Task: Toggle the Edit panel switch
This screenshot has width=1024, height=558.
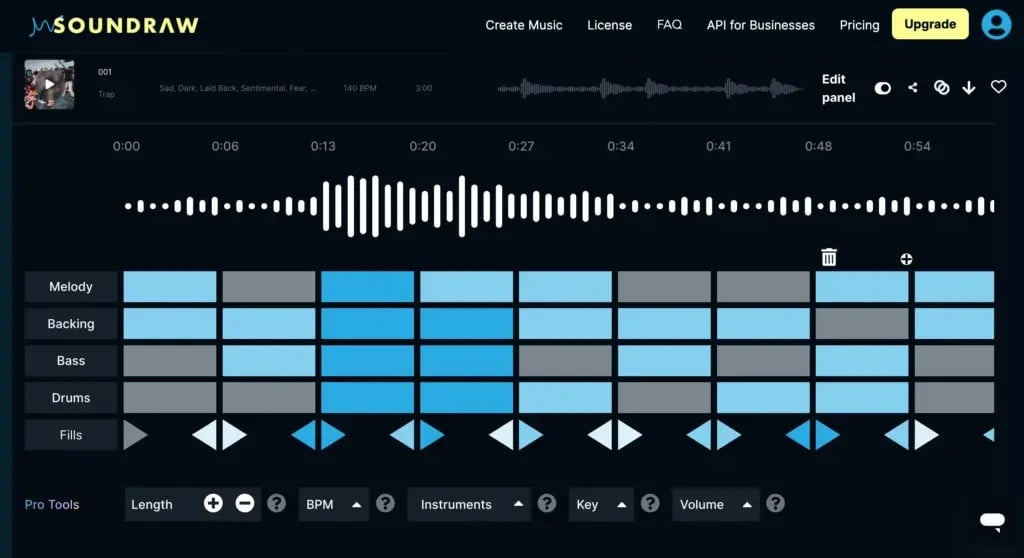Action: [882, 88]
